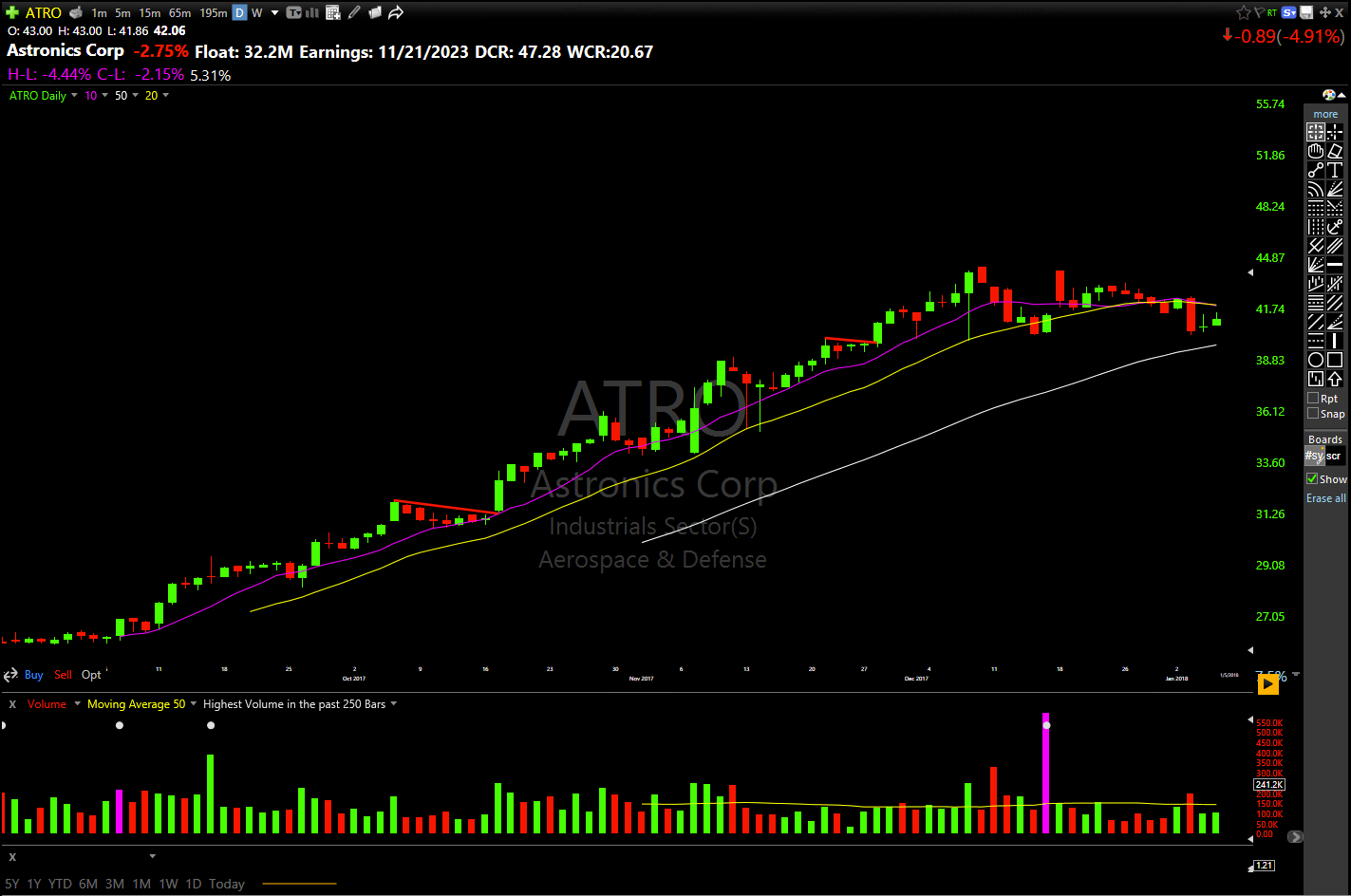Open the calendar-plus icon in top toolbar

coord(333,12)
